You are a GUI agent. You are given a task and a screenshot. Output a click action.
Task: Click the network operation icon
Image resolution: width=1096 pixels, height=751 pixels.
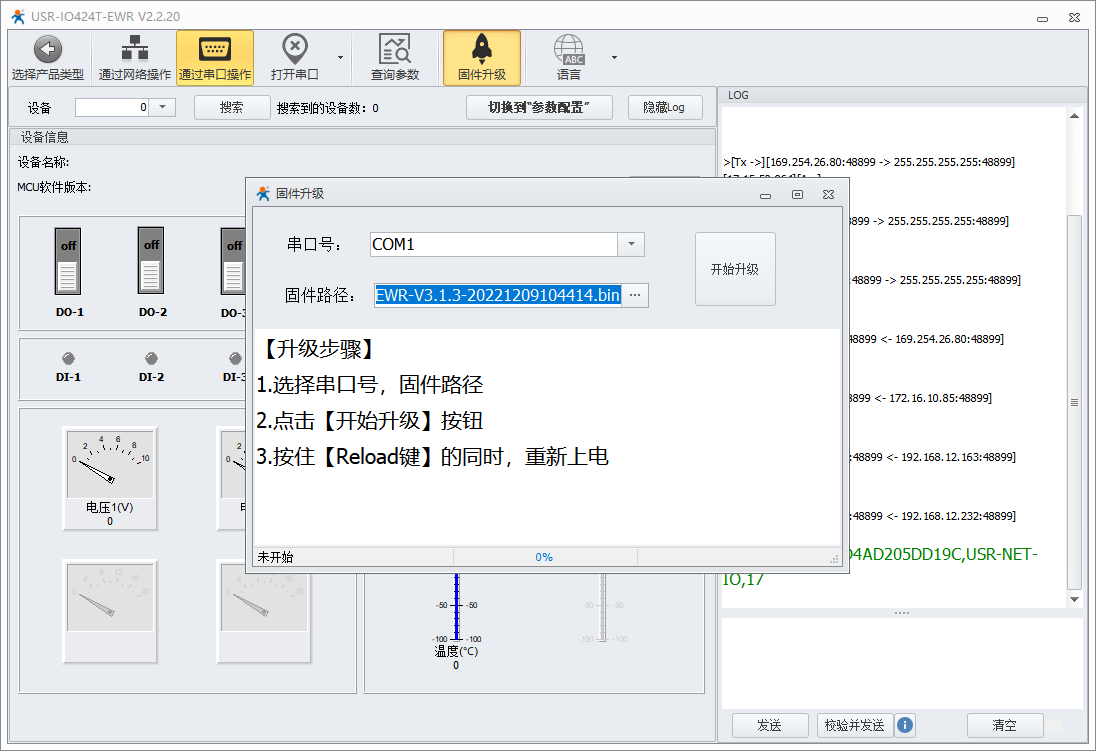click(134, 50)
